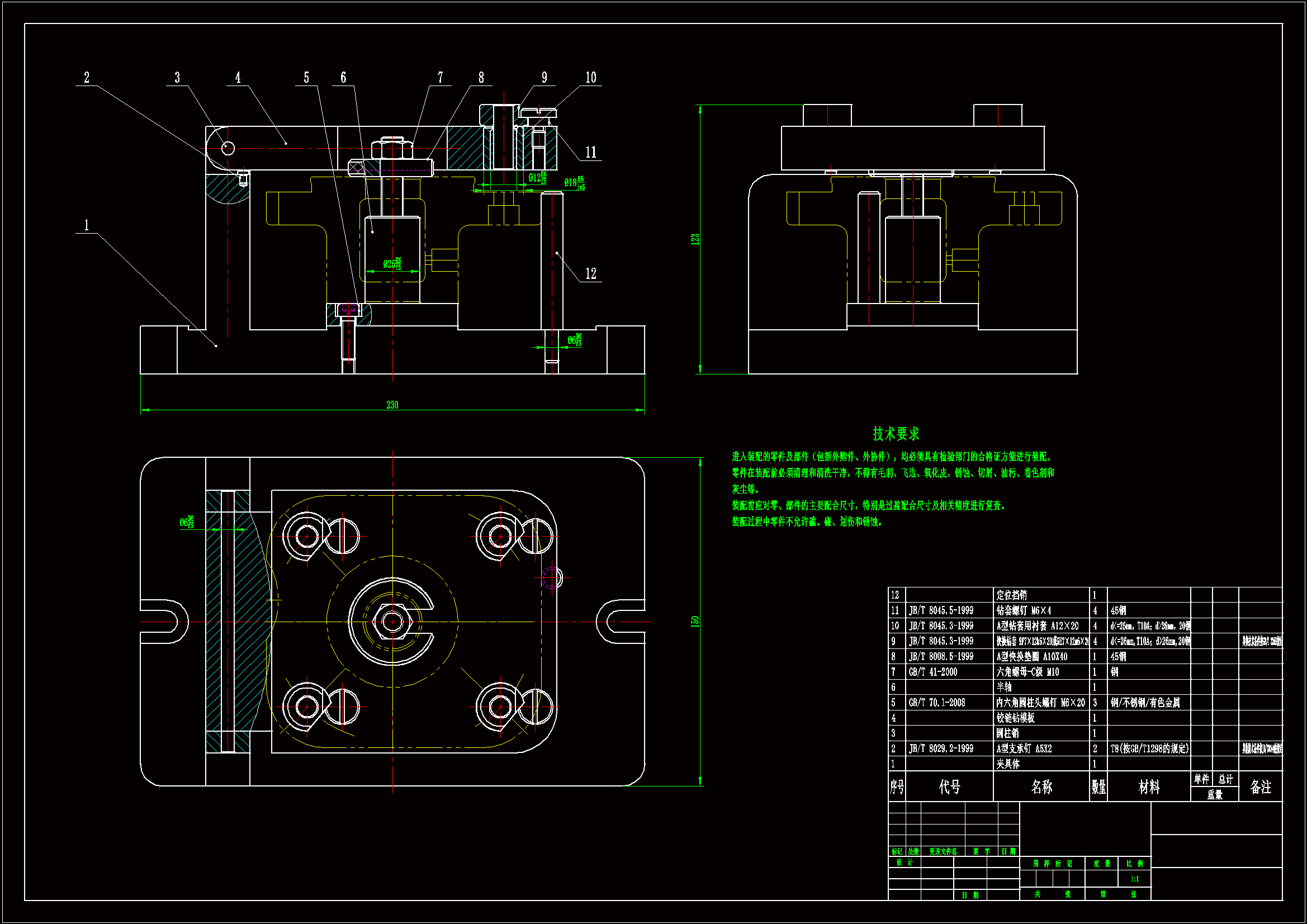
Task: Click the 备注 column header cell
Action: click(x=1260, y=787)
